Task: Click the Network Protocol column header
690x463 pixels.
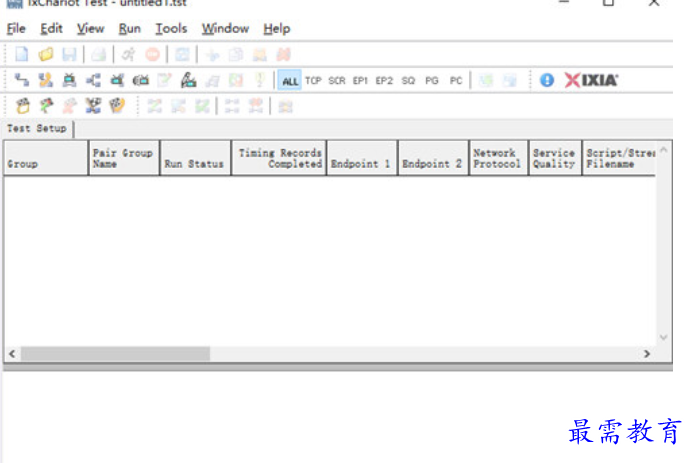Action: click(499, 158)
